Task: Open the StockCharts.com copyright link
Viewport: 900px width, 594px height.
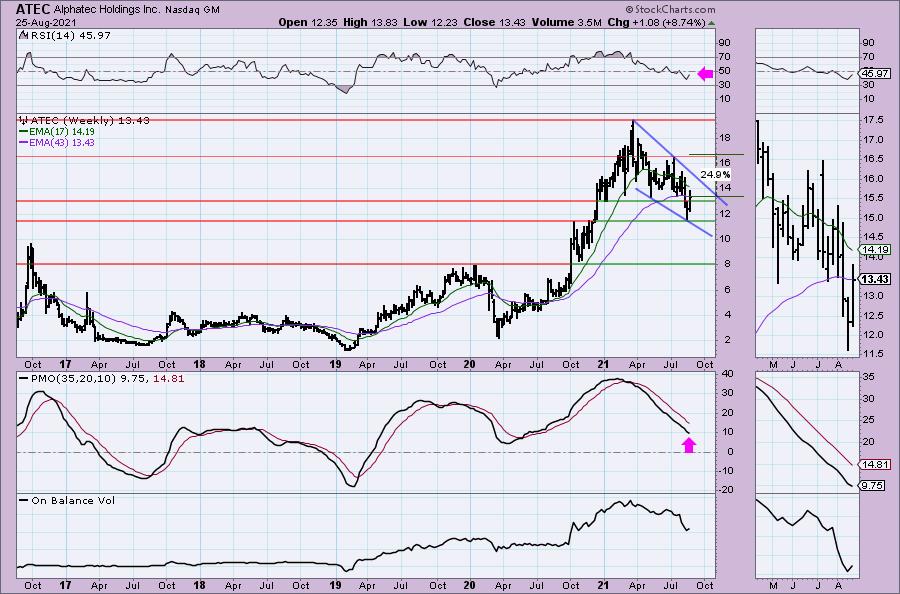Action: (x=670, y=9)
